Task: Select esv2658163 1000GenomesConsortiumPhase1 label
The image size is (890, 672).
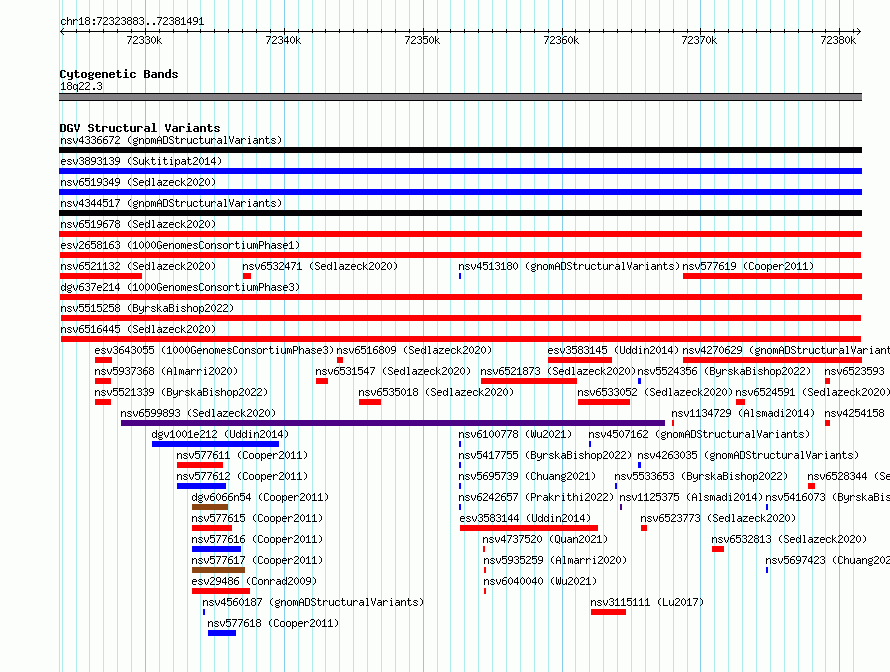Action: coord(180,245)
